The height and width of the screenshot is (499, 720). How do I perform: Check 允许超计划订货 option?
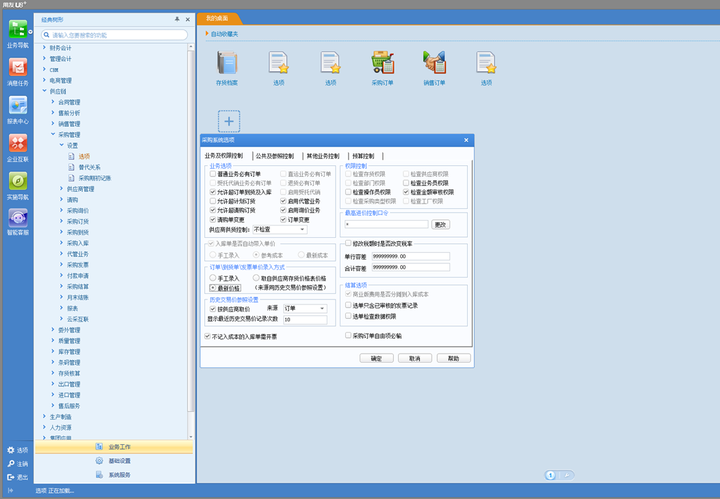point(213,201)
